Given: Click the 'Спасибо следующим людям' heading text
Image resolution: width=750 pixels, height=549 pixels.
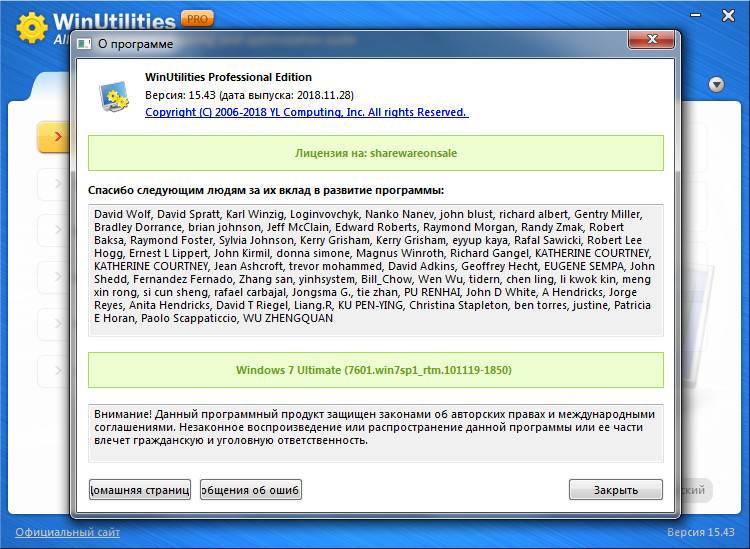Looking at the screenshot, I should 266,190.
